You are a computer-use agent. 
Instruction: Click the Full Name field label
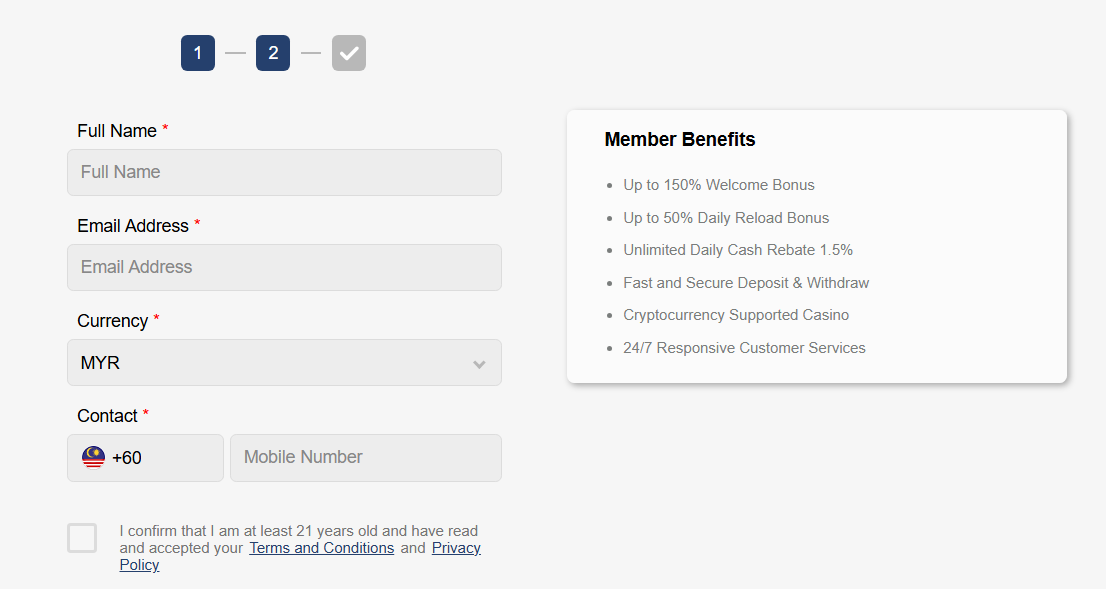point(117,131)
